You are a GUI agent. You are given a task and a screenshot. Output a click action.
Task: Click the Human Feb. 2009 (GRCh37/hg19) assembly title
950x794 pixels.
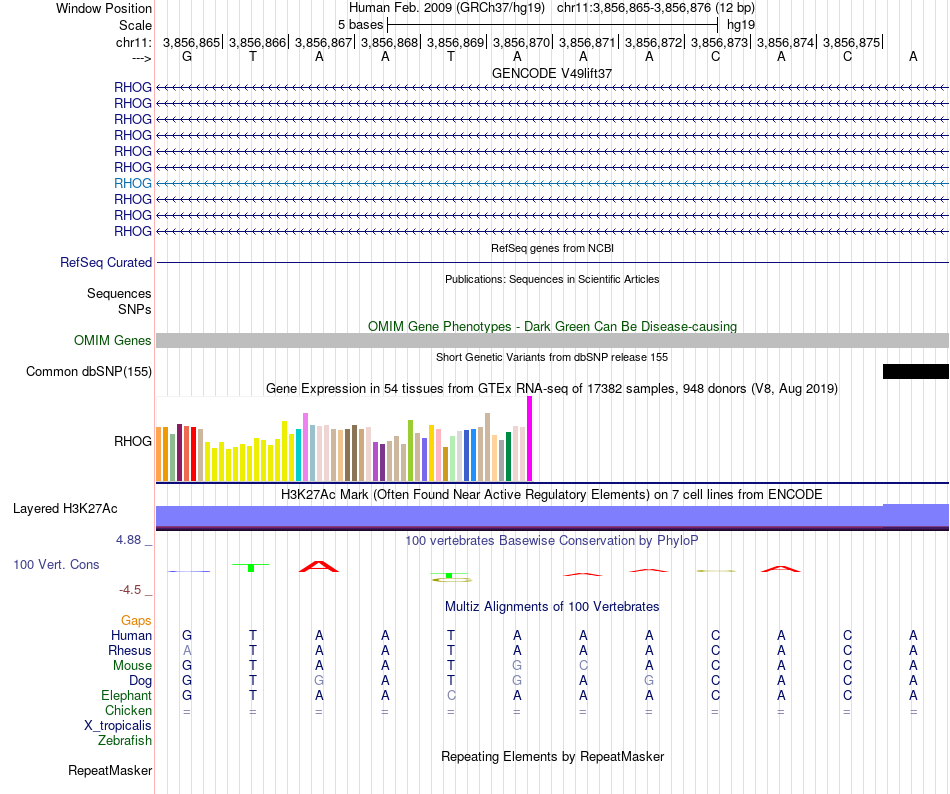(x=447, y=8)
